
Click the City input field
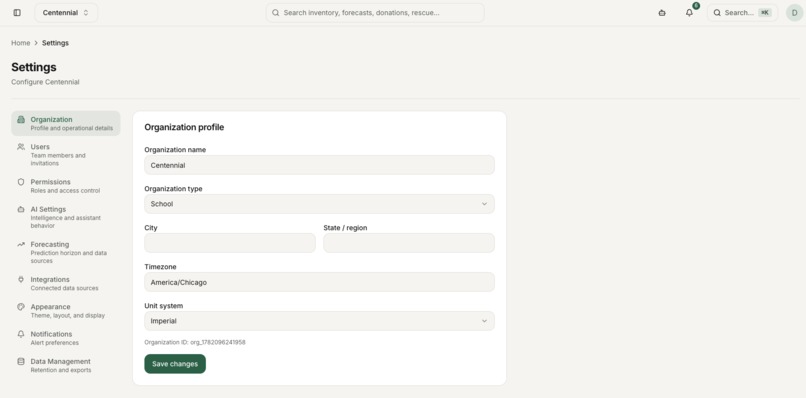[230, 243]
